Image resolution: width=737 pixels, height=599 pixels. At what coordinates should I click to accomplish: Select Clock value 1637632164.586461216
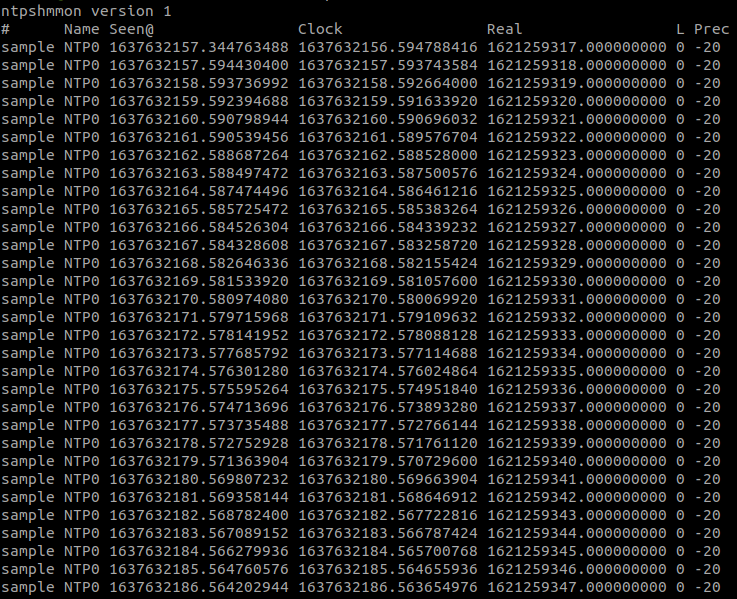click(388, 191)
